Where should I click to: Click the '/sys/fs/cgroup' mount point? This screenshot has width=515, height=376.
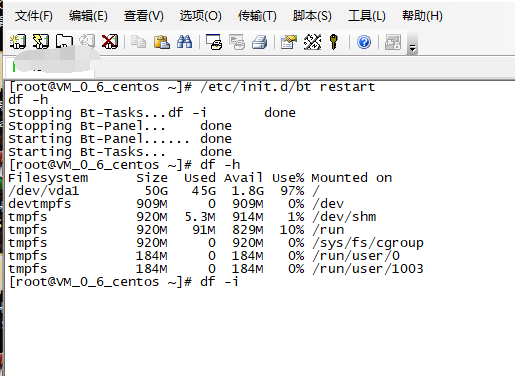tap(368, 243)
